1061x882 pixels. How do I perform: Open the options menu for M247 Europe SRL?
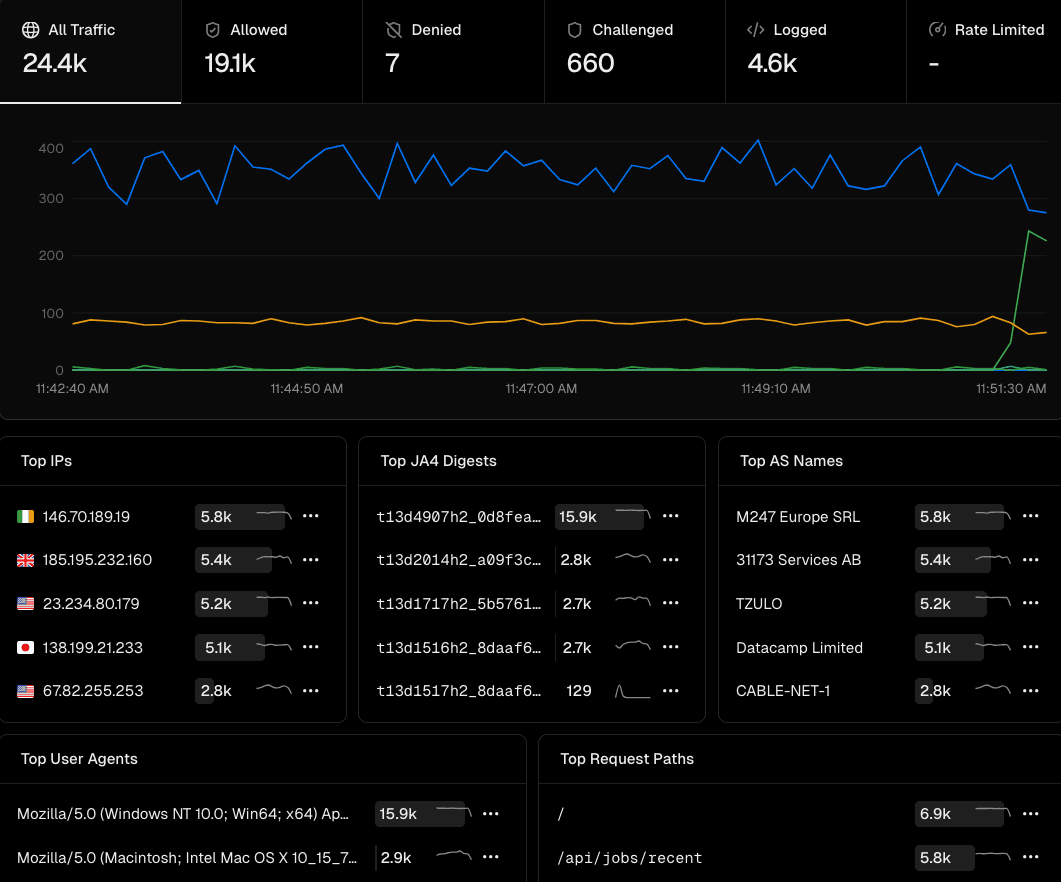(x=1031, y=516)
